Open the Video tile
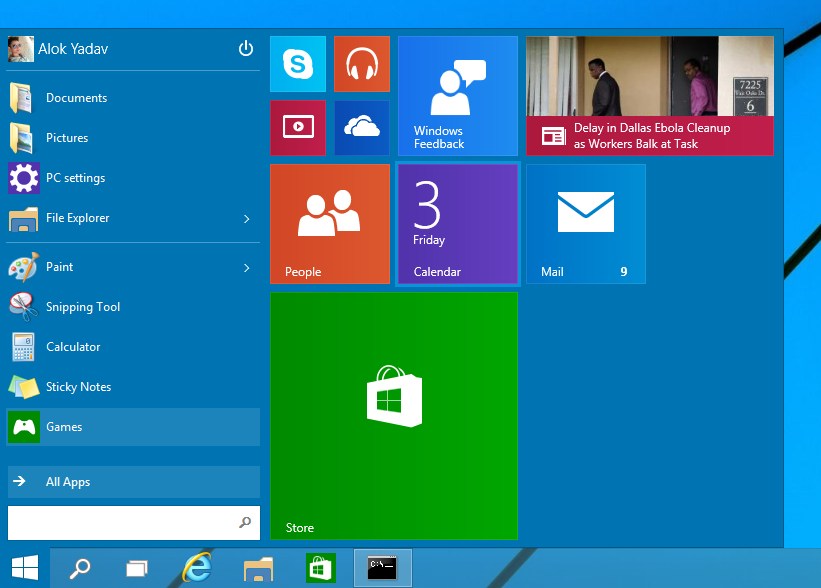The image size is (821, 588). (x=298, y=127)
